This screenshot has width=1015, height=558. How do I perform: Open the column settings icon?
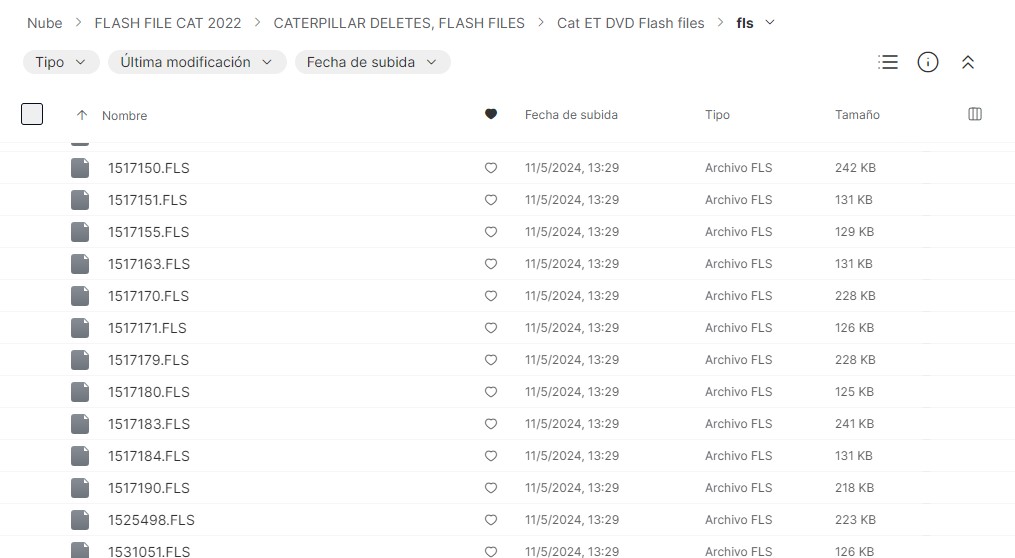[975, 114]
